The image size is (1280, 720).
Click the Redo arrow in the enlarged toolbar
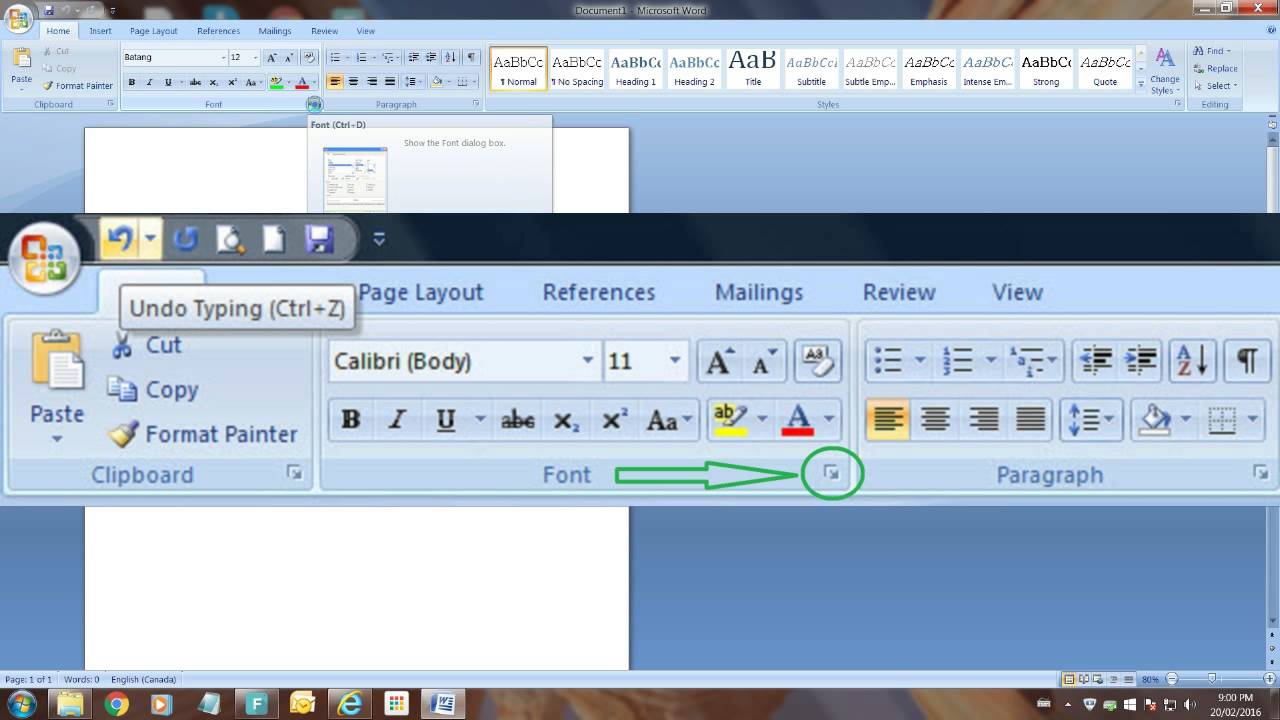click(186, 239)
